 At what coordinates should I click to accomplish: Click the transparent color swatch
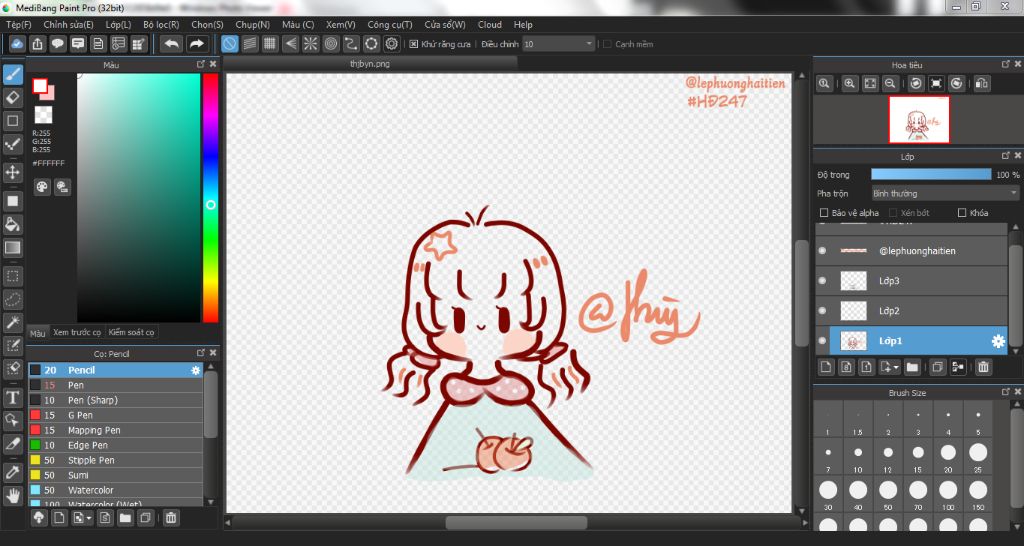coord(43,116)
